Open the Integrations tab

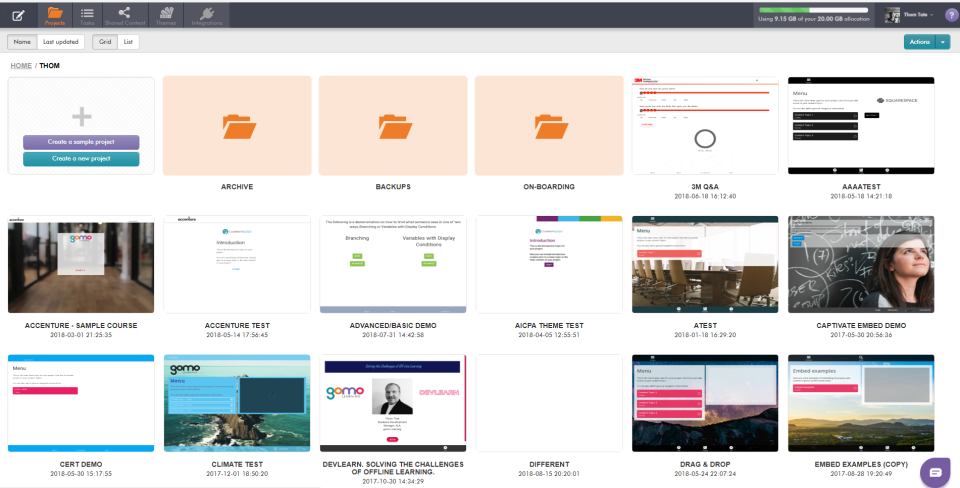coord(206,15)
